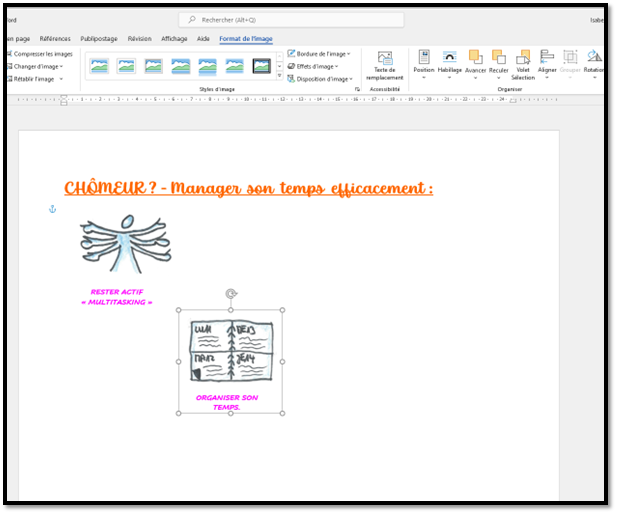Switch to Références tab
Screen dimensions: 617x514
pyautogui.click(x=55, y=39)
